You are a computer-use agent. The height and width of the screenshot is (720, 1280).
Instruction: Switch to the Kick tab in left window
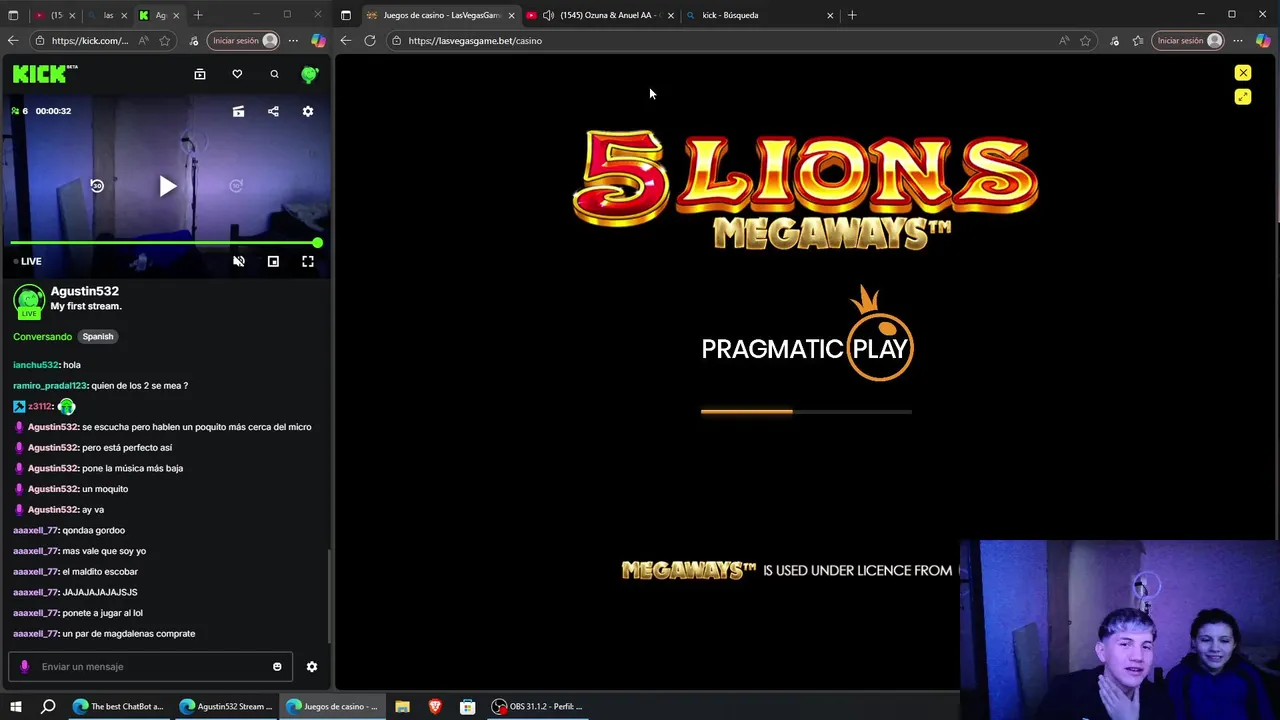click(x=158, y=15)
